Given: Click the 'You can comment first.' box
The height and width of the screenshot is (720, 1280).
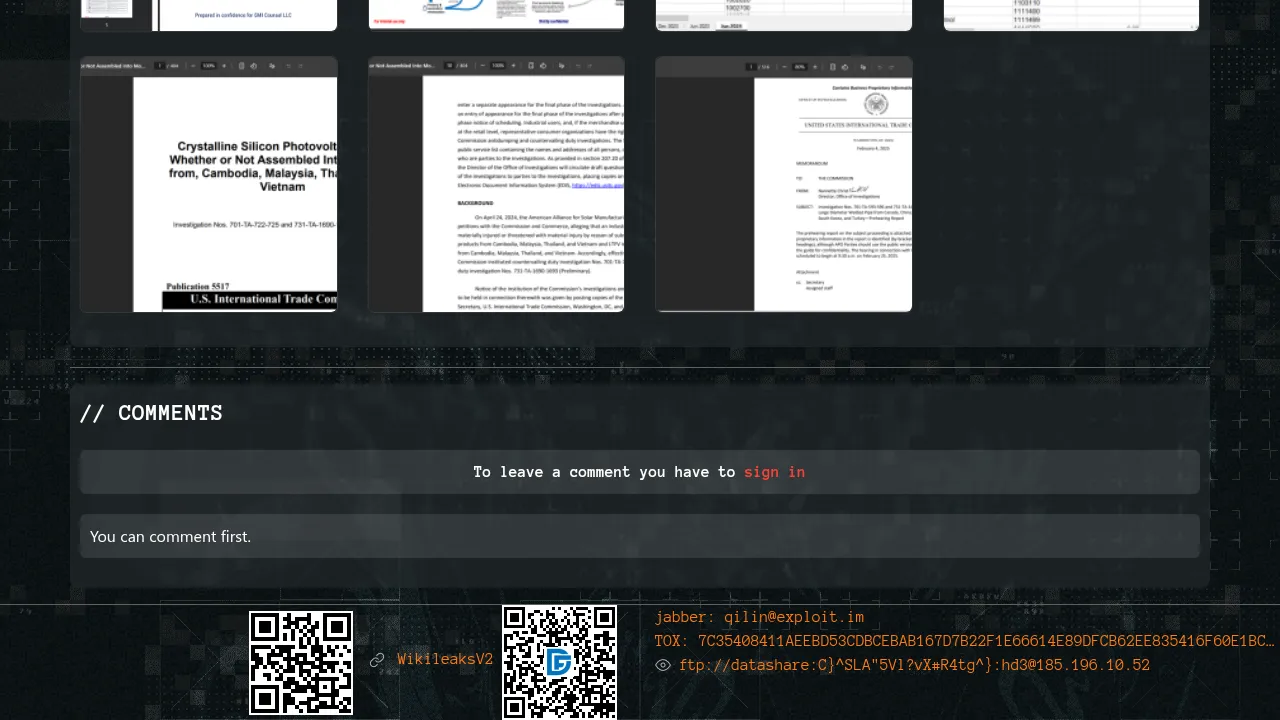Looking at the screenshot, I should pos(639,536).
